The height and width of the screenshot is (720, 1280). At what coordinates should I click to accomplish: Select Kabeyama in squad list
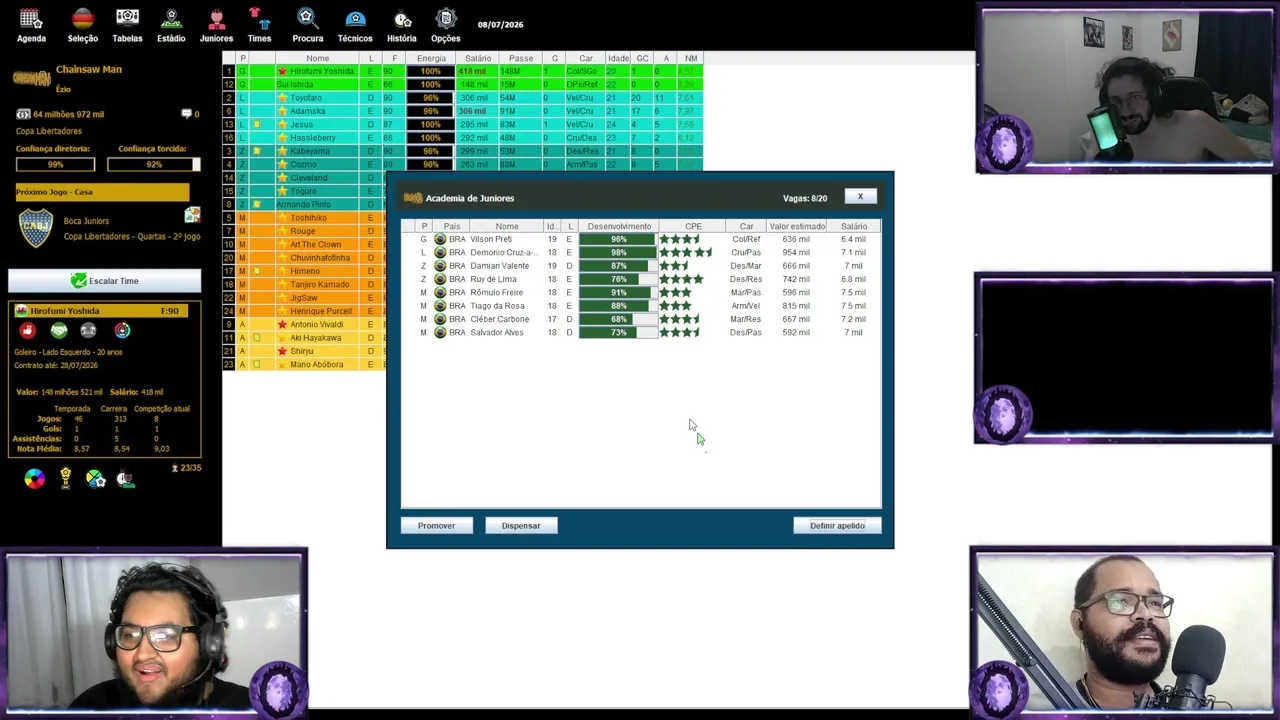tap(462, 151)
